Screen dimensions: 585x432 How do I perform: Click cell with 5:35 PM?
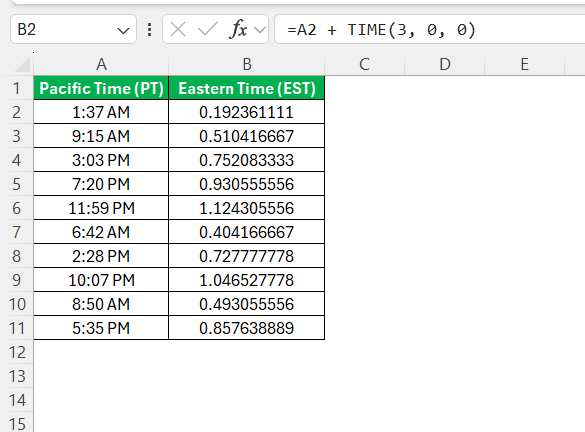(101, 328)
